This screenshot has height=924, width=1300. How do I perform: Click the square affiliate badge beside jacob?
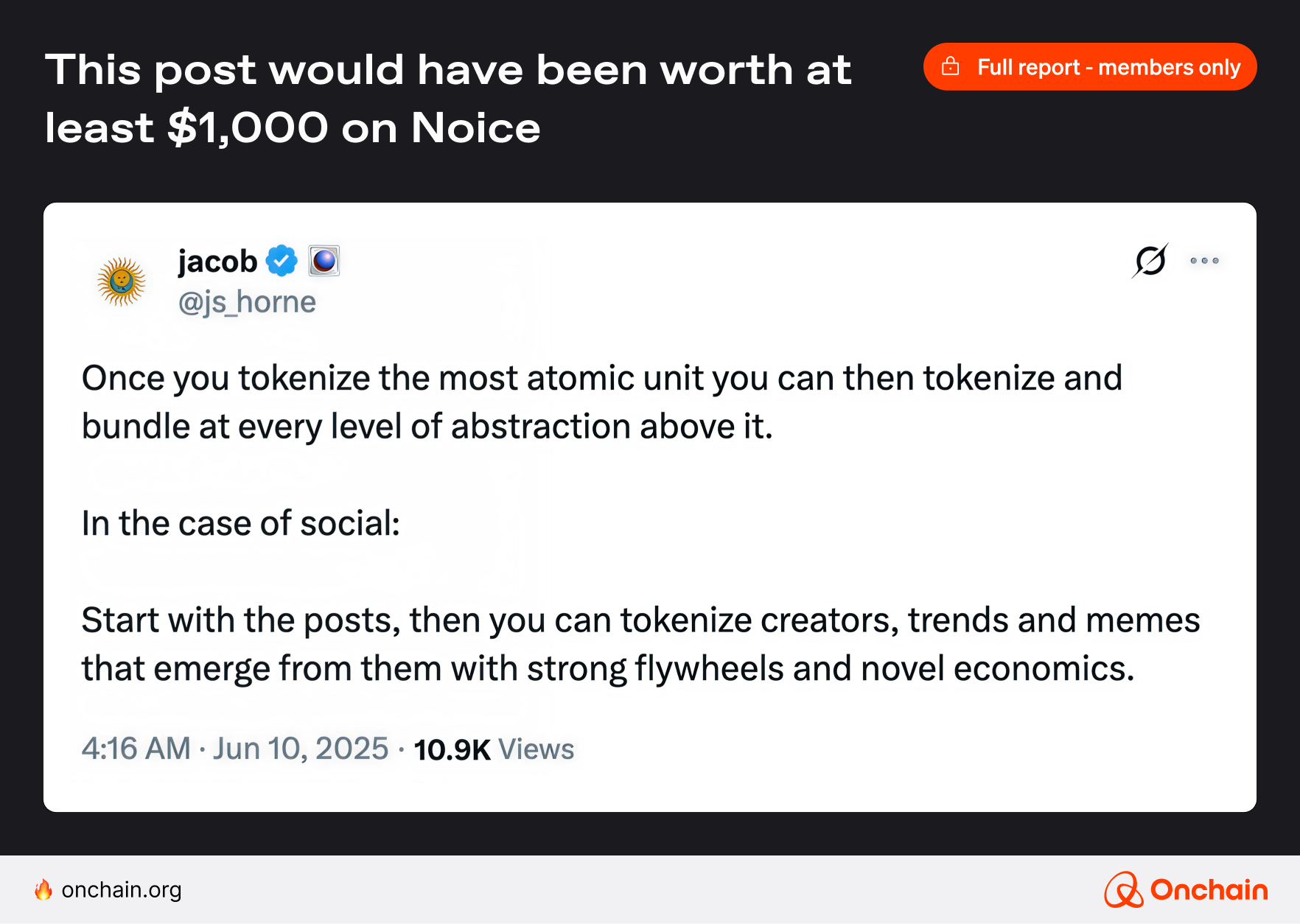(324, 261)
